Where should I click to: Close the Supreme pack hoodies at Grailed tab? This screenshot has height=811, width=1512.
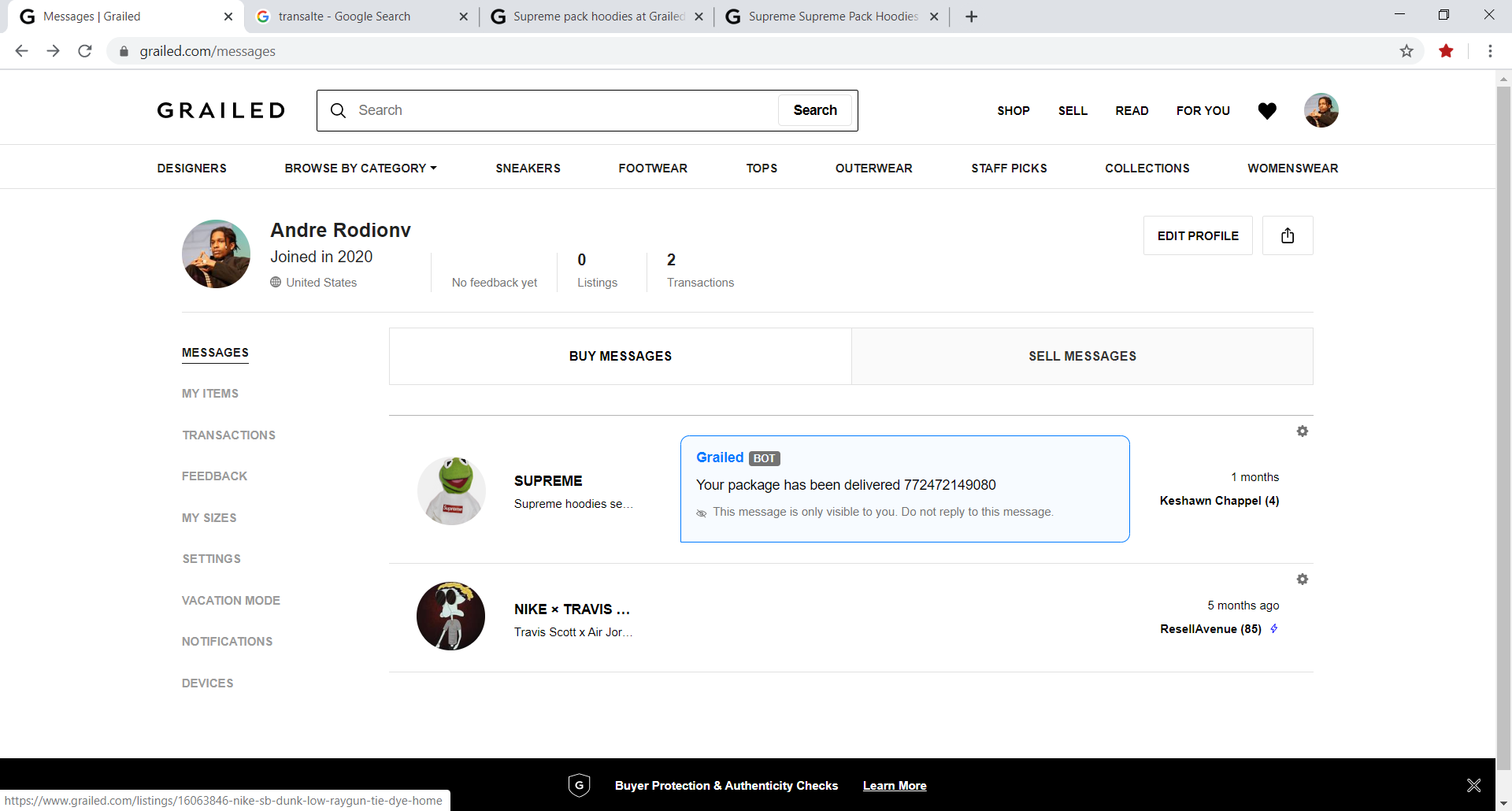click(x=699, y=17)
